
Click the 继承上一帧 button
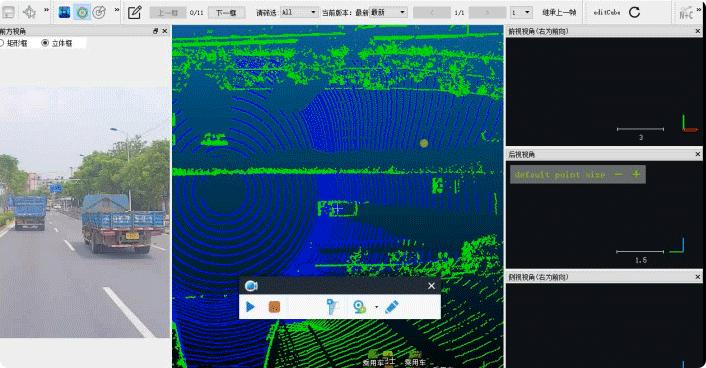[559, 12]
